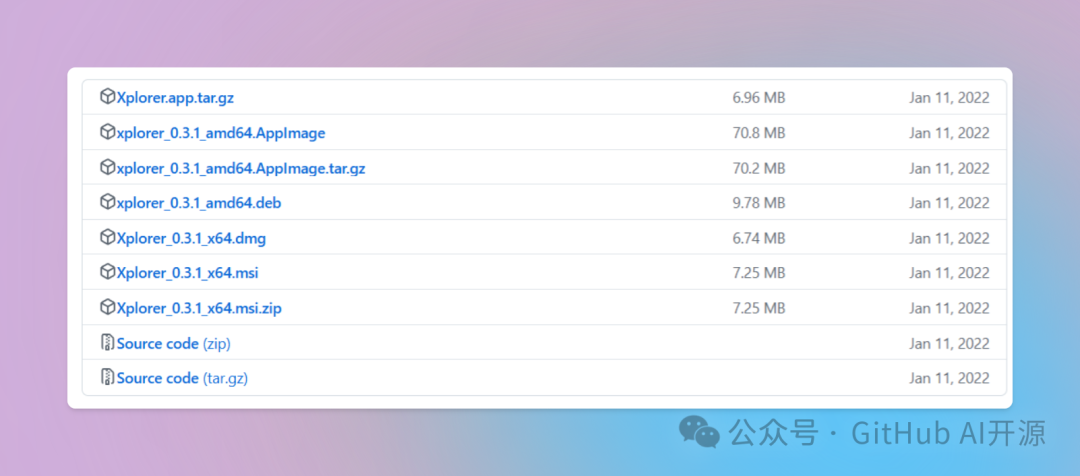Download Xplorer.app.tar.gz
This screenshot has width=1080, height=476.
[x=175, y=98]
